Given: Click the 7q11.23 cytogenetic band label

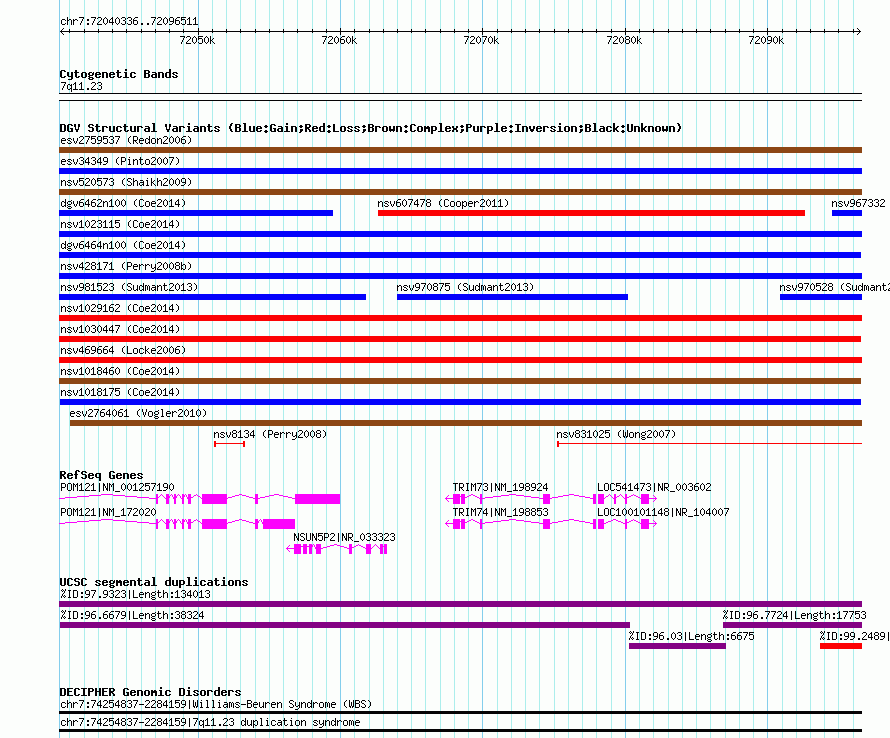Looking at the screenshot, I should coord(81,86).
